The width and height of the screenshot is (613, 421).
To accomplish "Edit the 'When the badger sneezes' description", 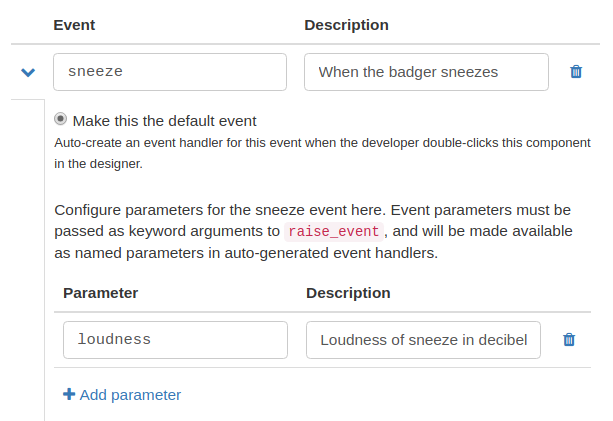I will pos(427,72).
